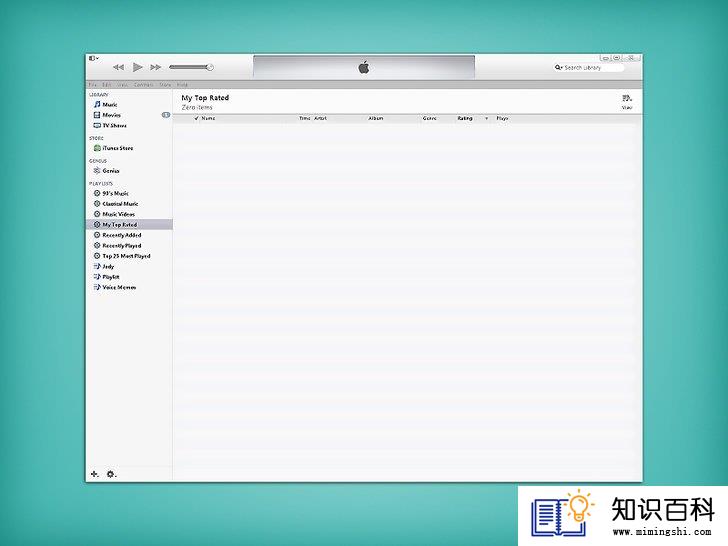
Task: Open the Store menu
Action: 165,84
